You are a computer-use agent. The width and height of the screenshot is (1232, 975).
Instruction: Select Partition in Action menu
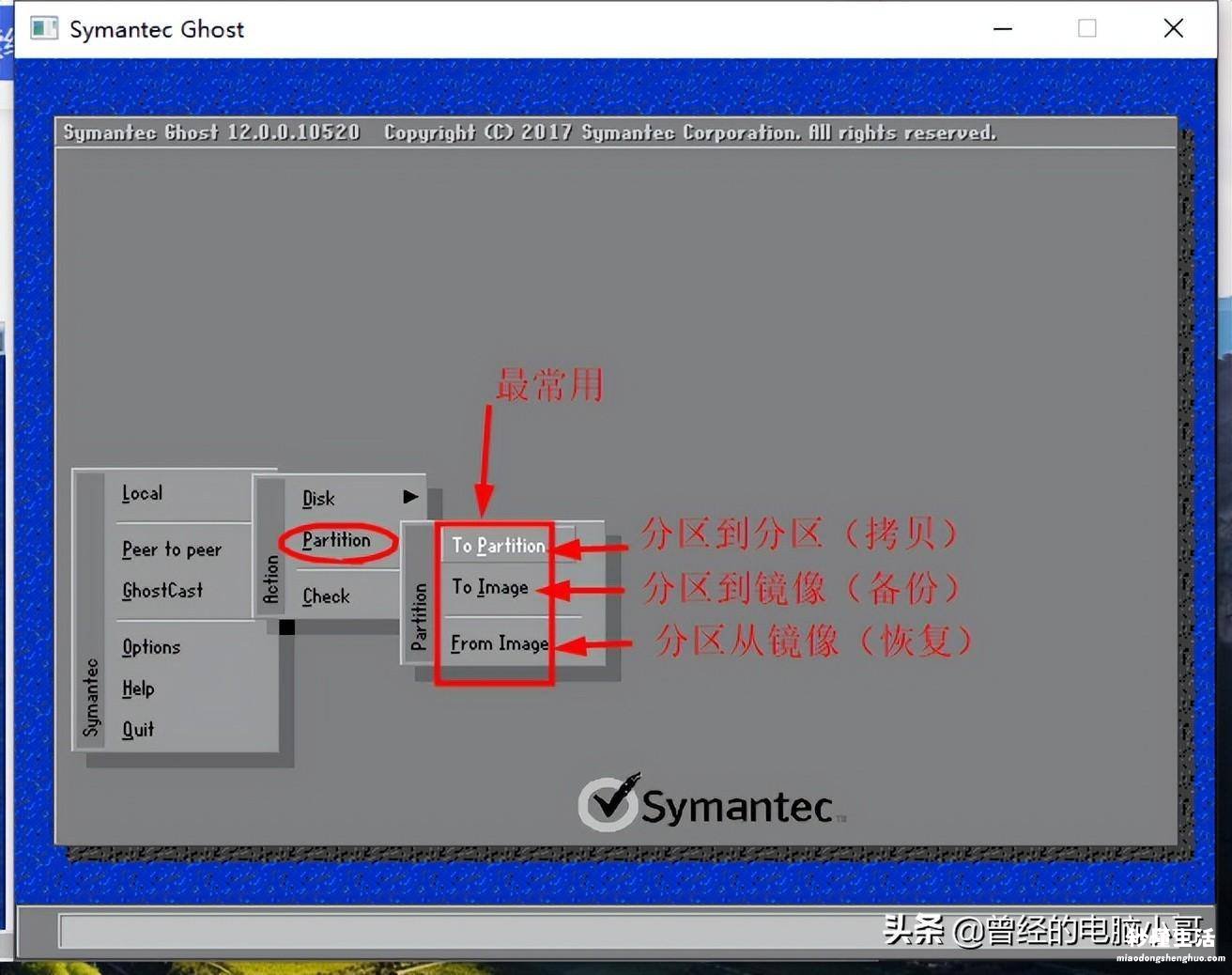click(337, 541)
